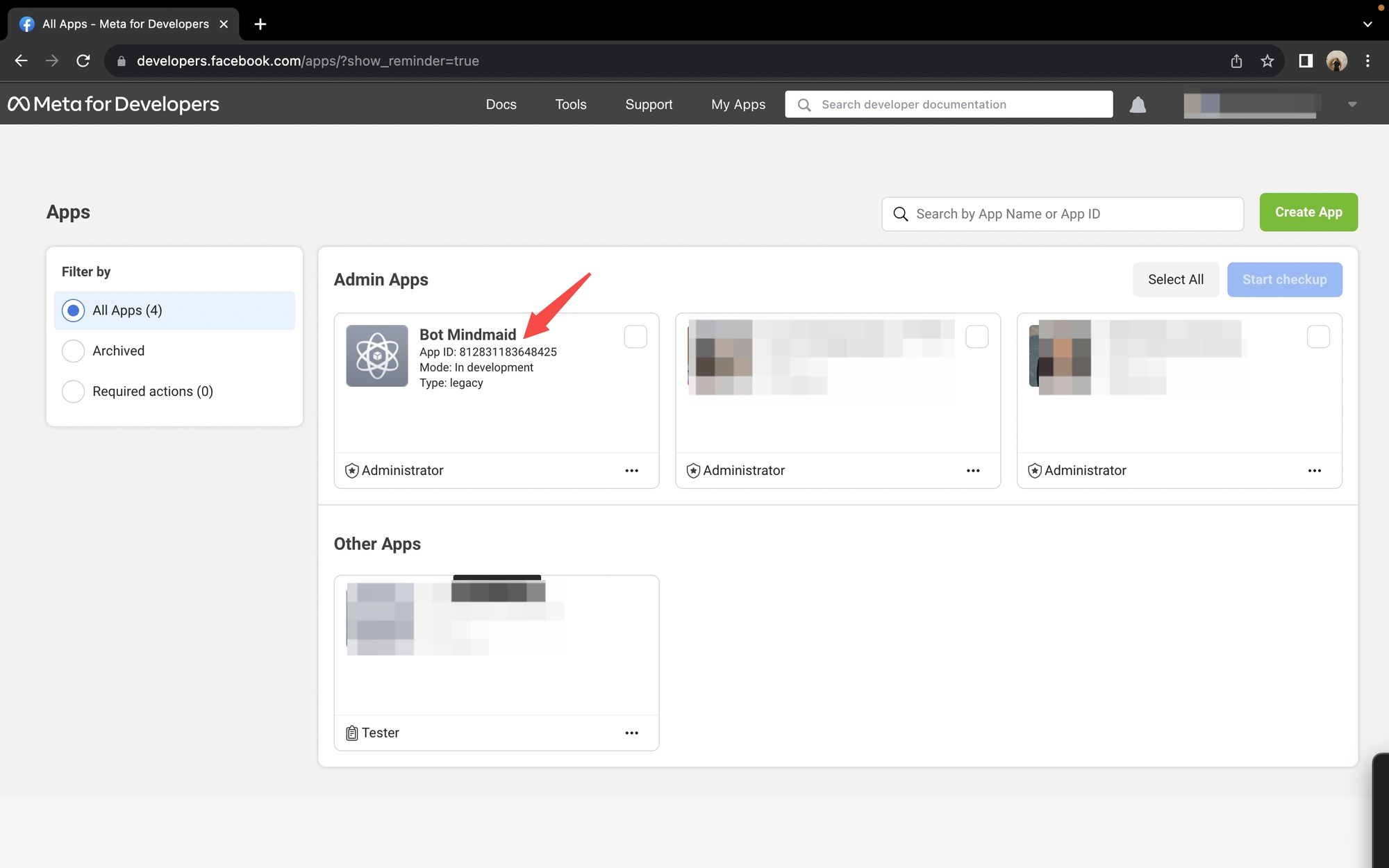Click the Start checkup button
This screenshot has height=868, width=1389.
pyautogui.click(x=1284, y=280)
